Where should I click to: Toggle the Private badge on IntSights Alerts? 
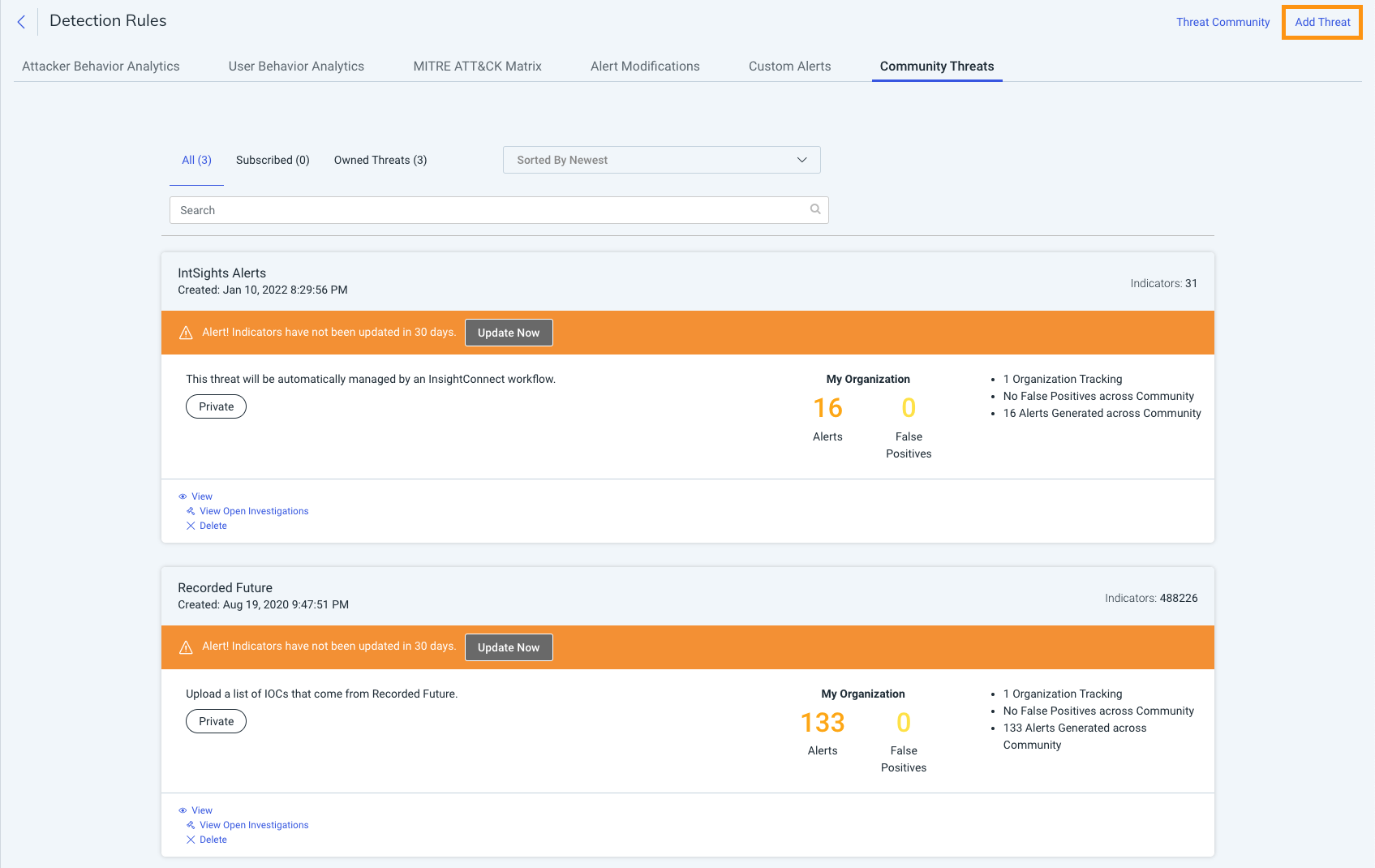216,406
